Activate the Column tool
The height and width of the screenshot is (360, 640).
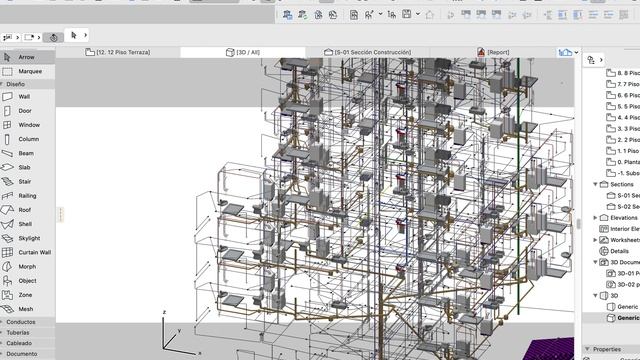coord(27,139)
